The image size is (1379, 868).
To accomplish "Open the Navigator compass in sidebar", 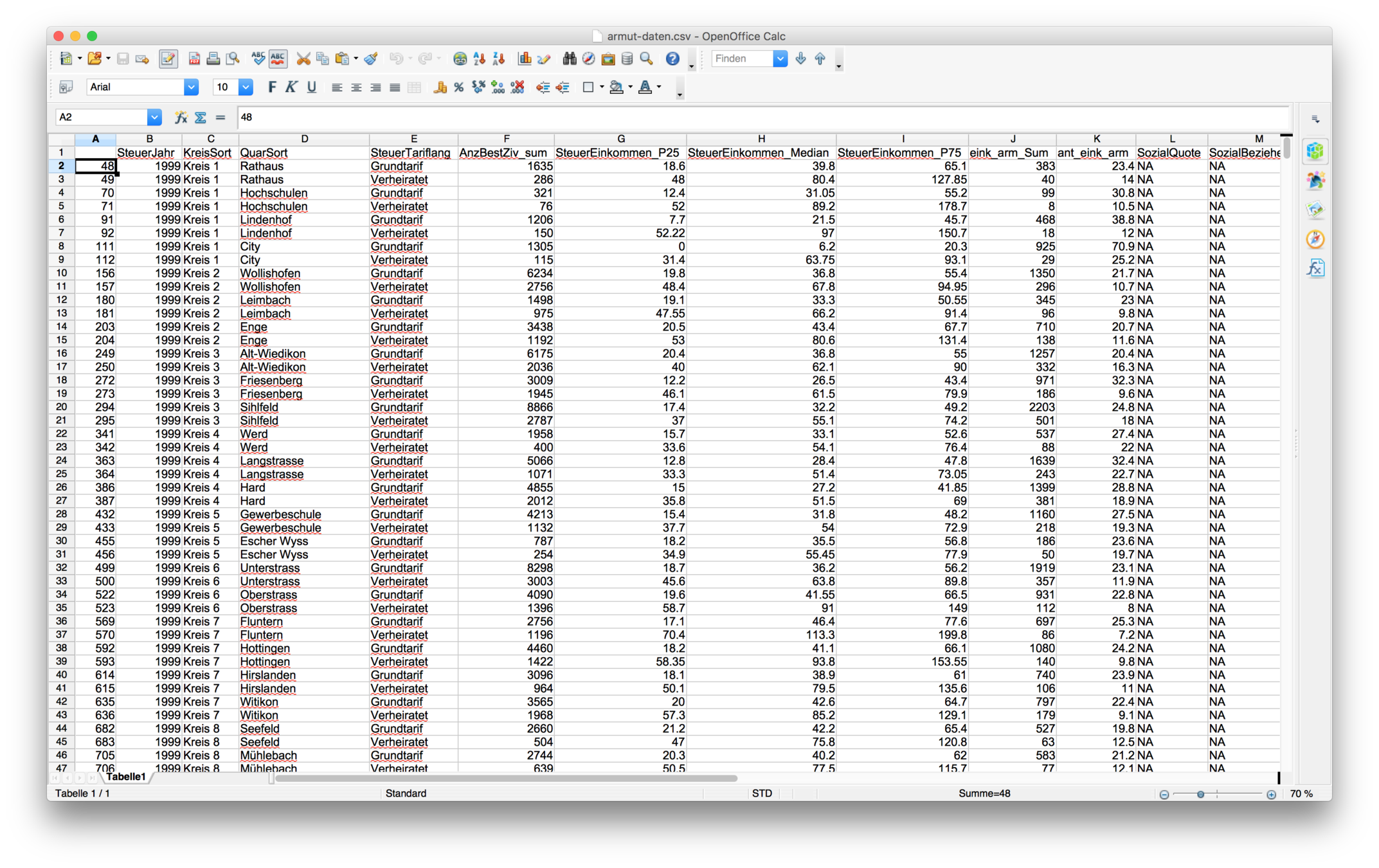I will (x=1315, y=239).
